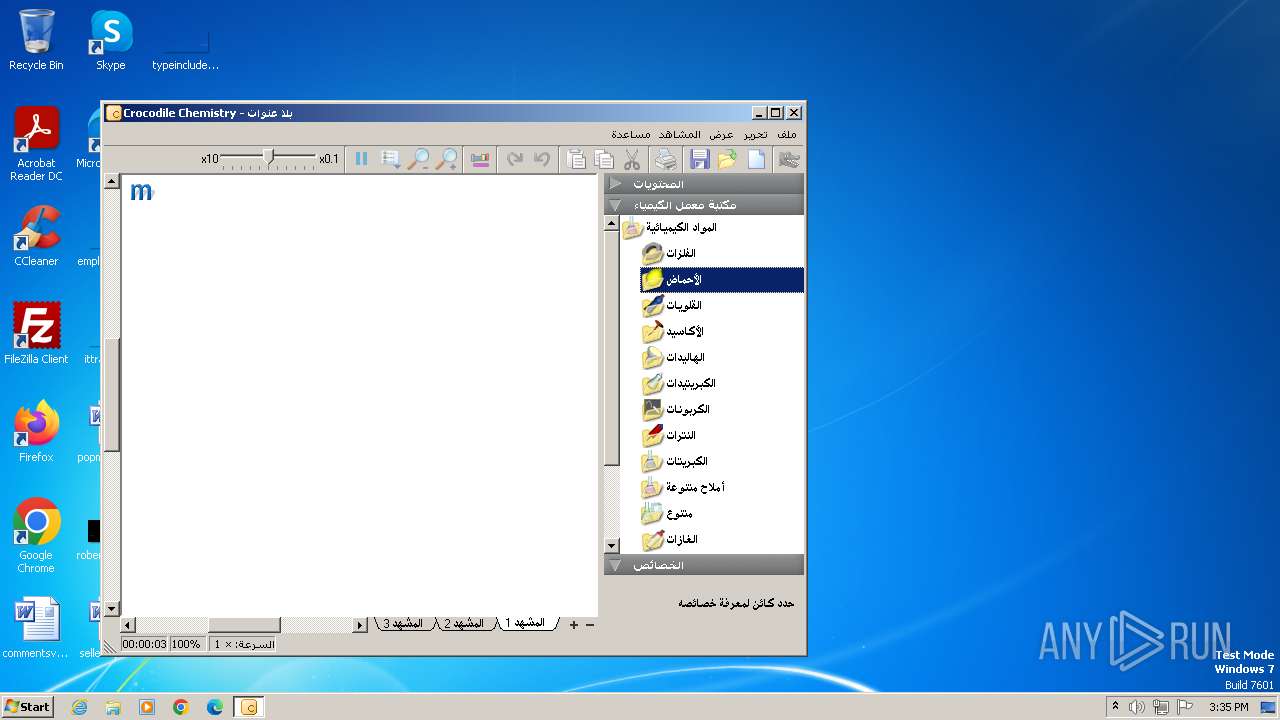Open the المشاهد (Scenes) menu

click(679, 134)
